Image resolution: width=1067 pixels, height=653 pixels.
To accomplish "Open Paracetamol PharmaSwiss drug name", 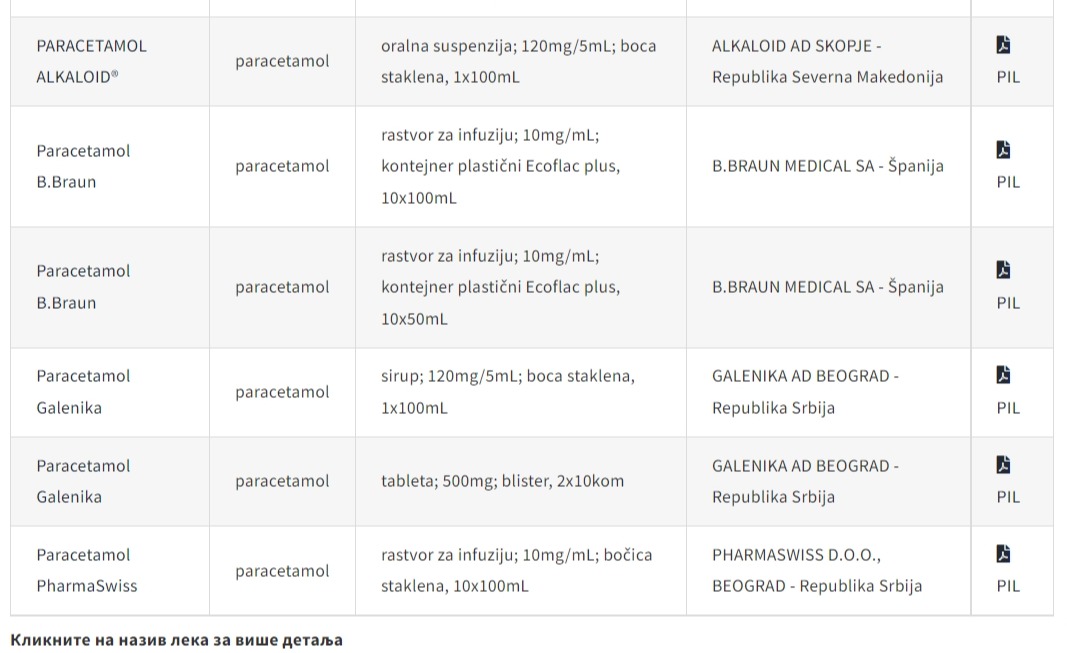I will [x=86, y=570].
